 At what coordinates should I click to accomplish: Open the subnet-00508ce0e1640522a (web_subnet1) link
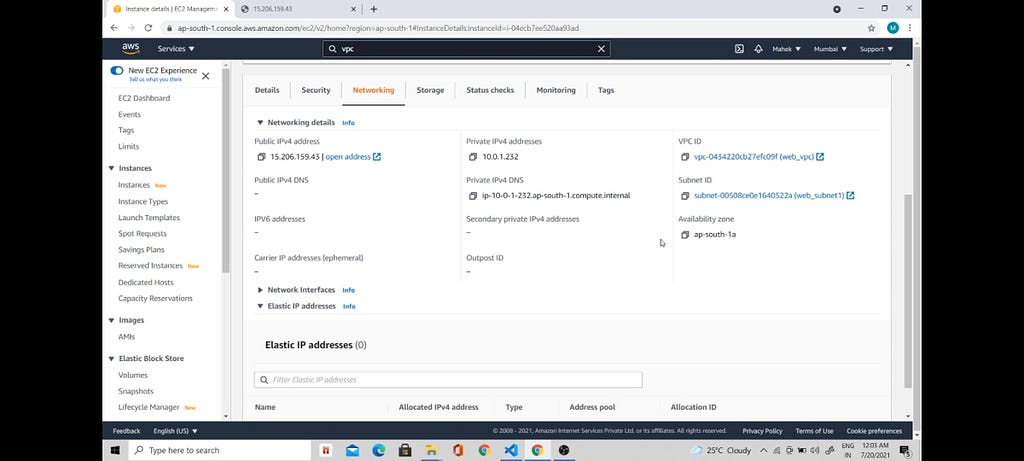click(769, 195)
